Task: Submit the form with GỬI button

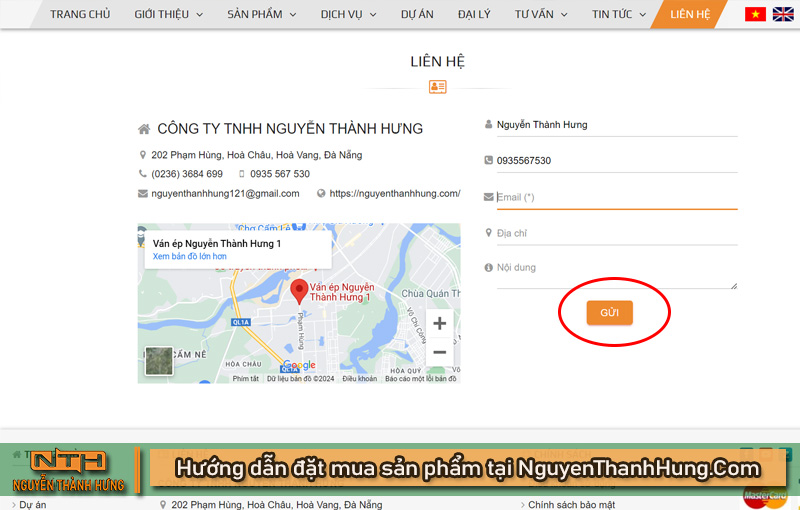Action: click(x=609, y=313)
